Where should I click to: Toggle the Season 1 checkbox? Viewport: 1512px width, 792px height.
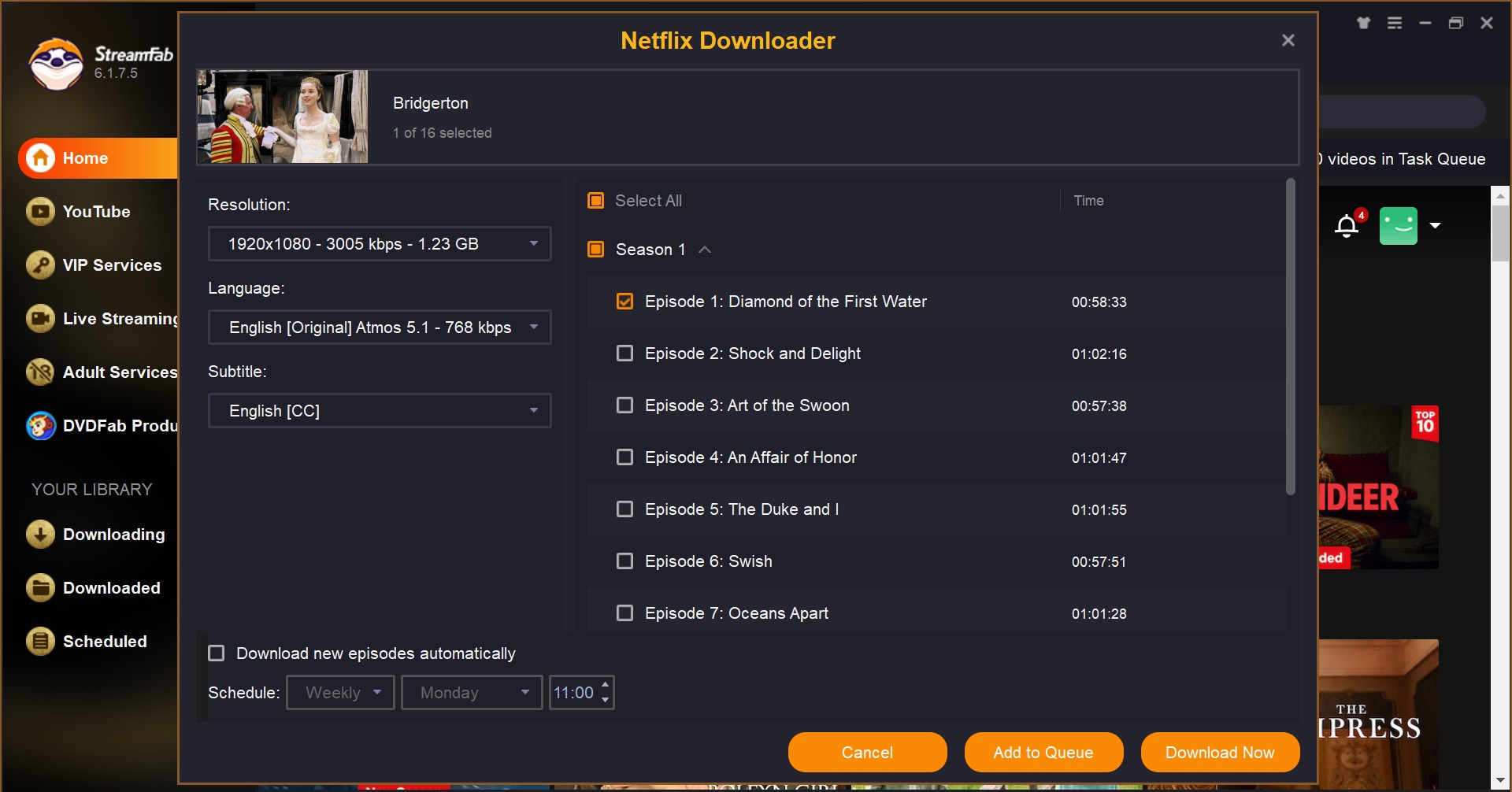596,250
